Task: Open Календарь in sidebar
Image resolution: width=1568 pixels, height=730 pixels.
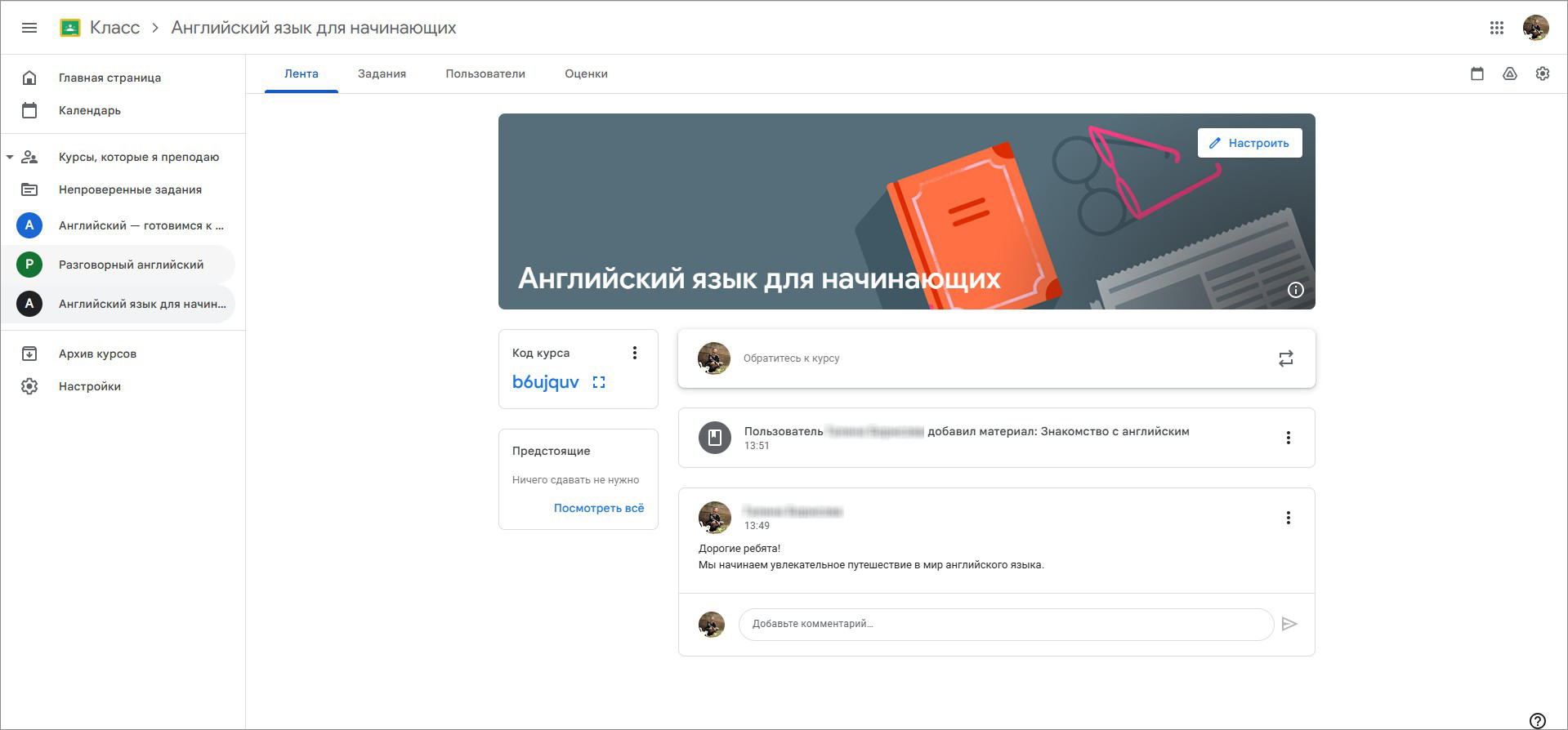Action: 90,110
